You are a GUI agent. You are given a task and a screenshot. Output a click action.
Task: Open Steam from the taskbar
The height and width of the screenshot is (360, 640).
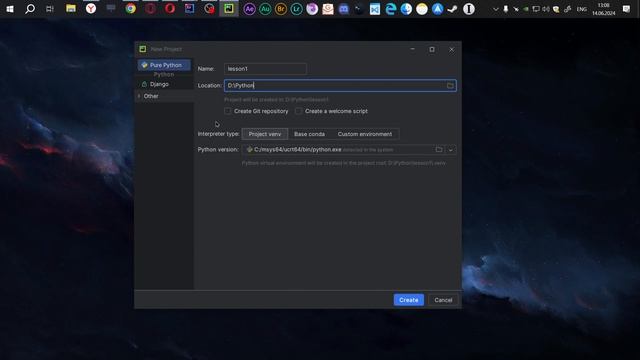[452, 9]
